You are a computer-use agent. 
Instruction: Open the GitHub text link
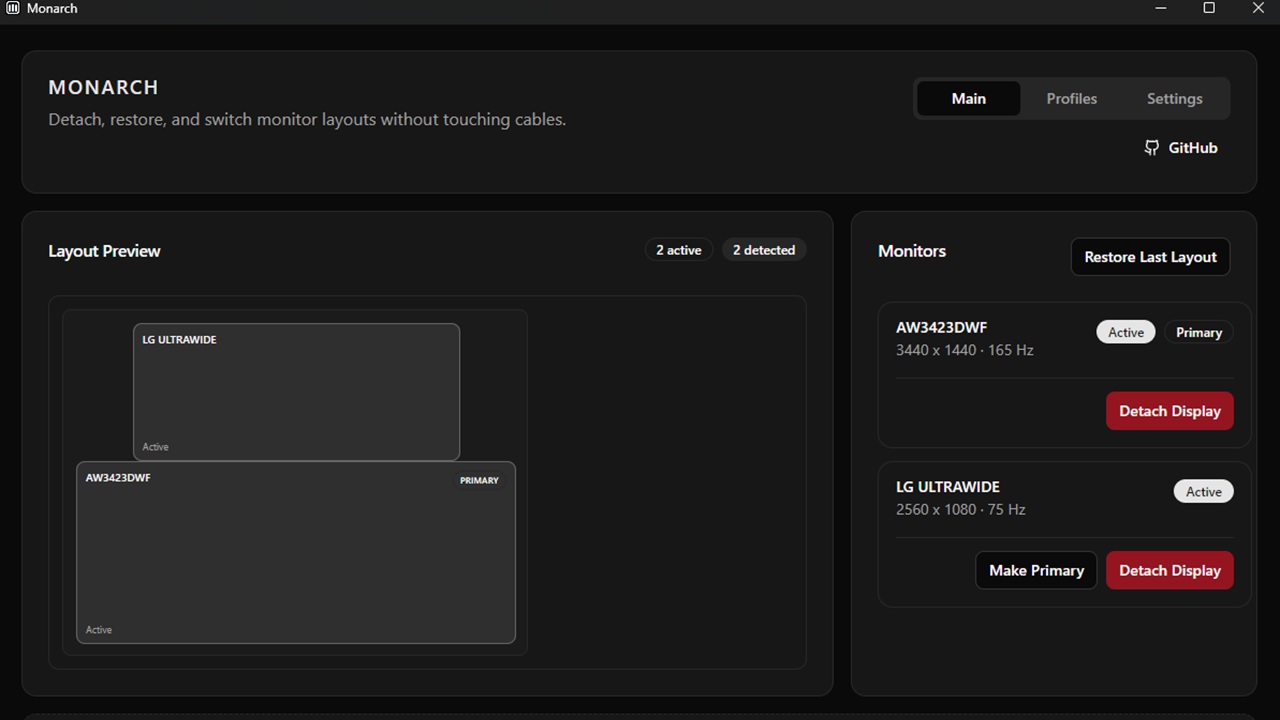(x=1192, y=148)
